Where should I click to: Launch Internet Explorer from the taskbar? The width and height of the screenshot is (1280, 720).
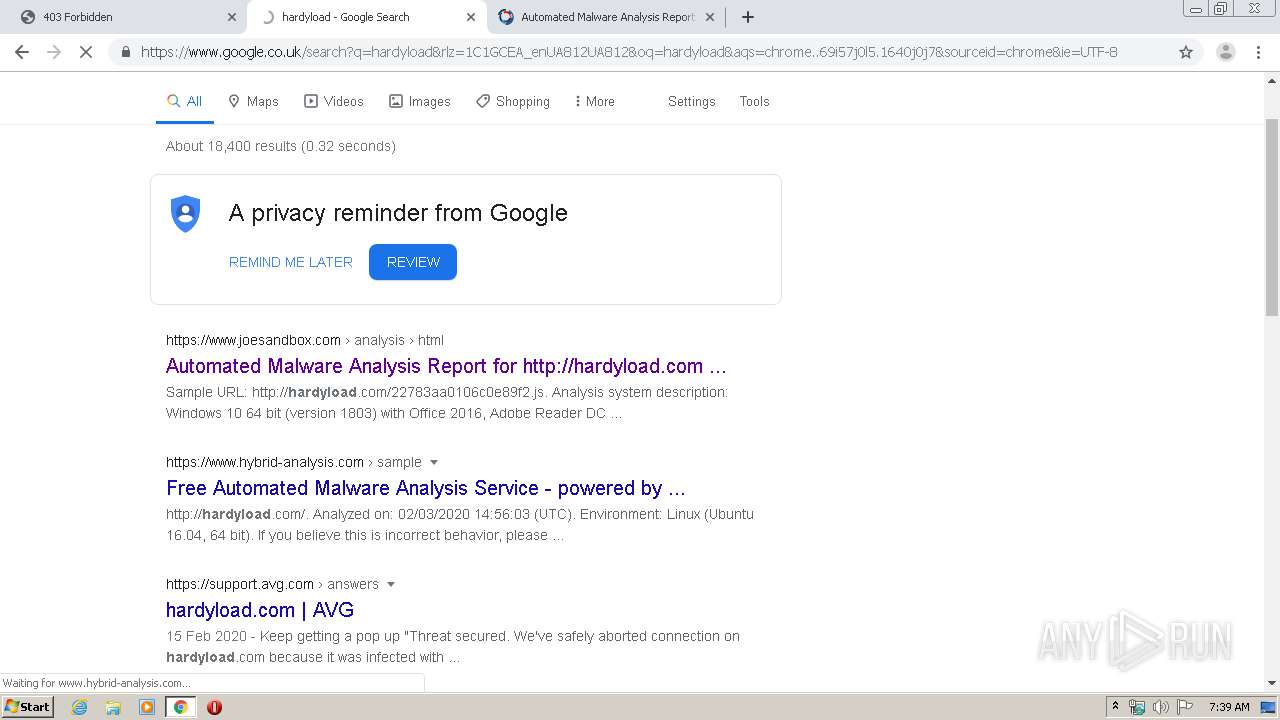pyautogui.click(x=79, y=707)
